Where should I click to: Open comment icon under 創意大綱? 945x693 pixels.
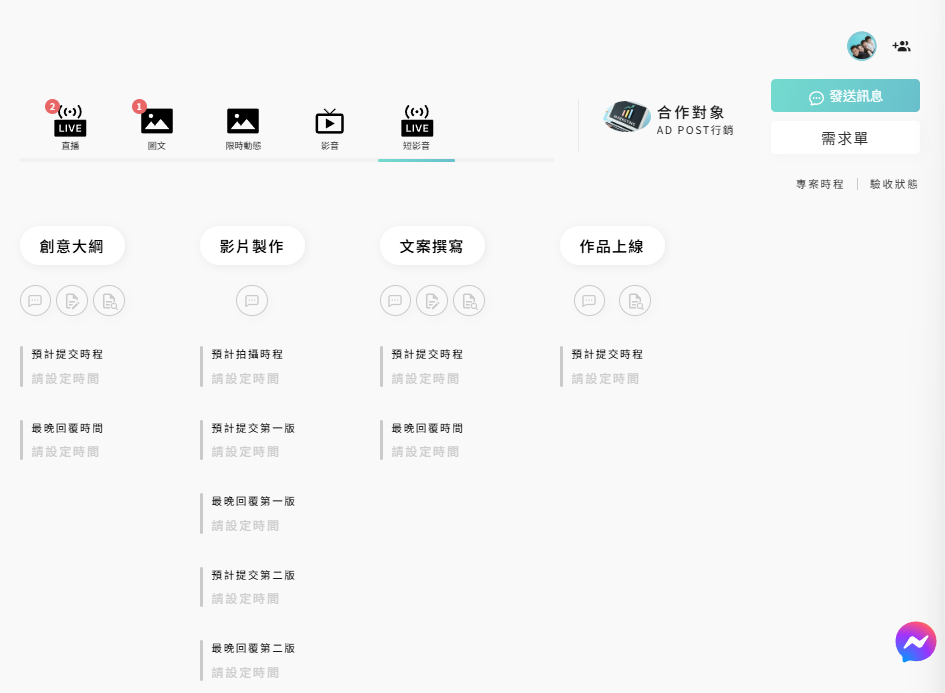pos(36,301)
